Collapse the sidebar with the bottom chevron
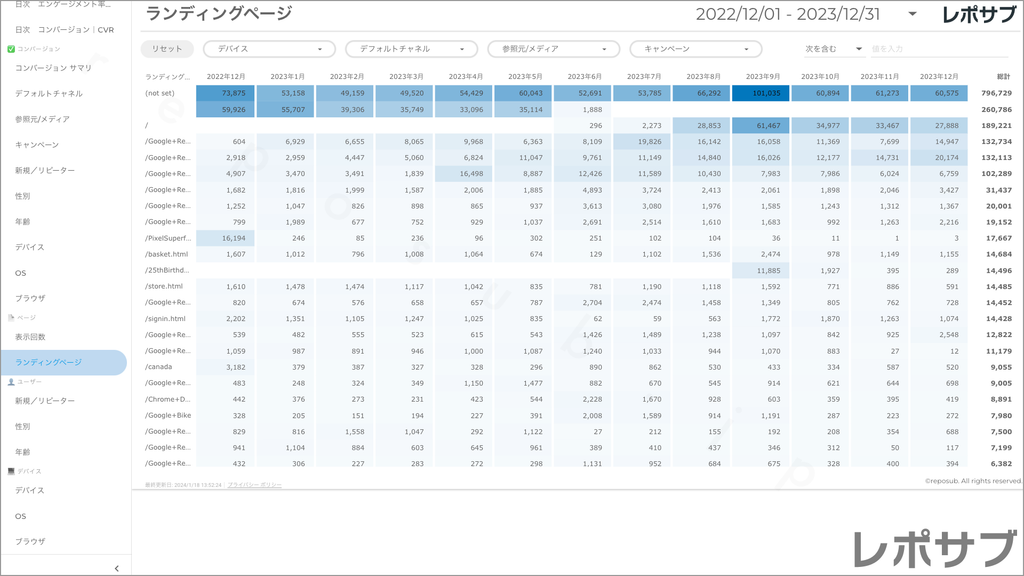Screen dimensions: 1024x576 pyautogui.click(x=117, y=568)
